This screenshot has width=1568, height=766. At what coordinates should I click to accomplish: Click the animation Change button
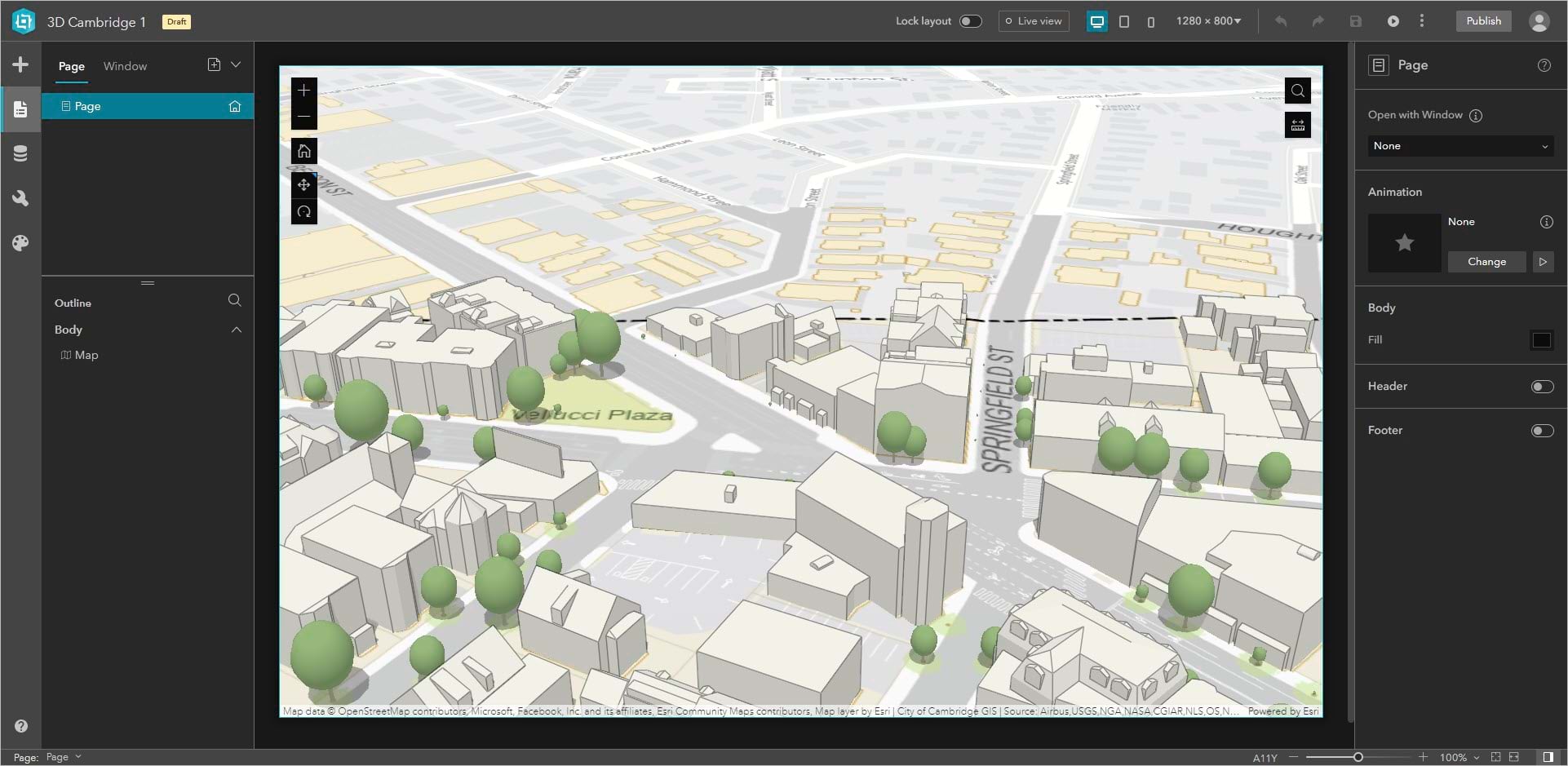(1486, 261)
